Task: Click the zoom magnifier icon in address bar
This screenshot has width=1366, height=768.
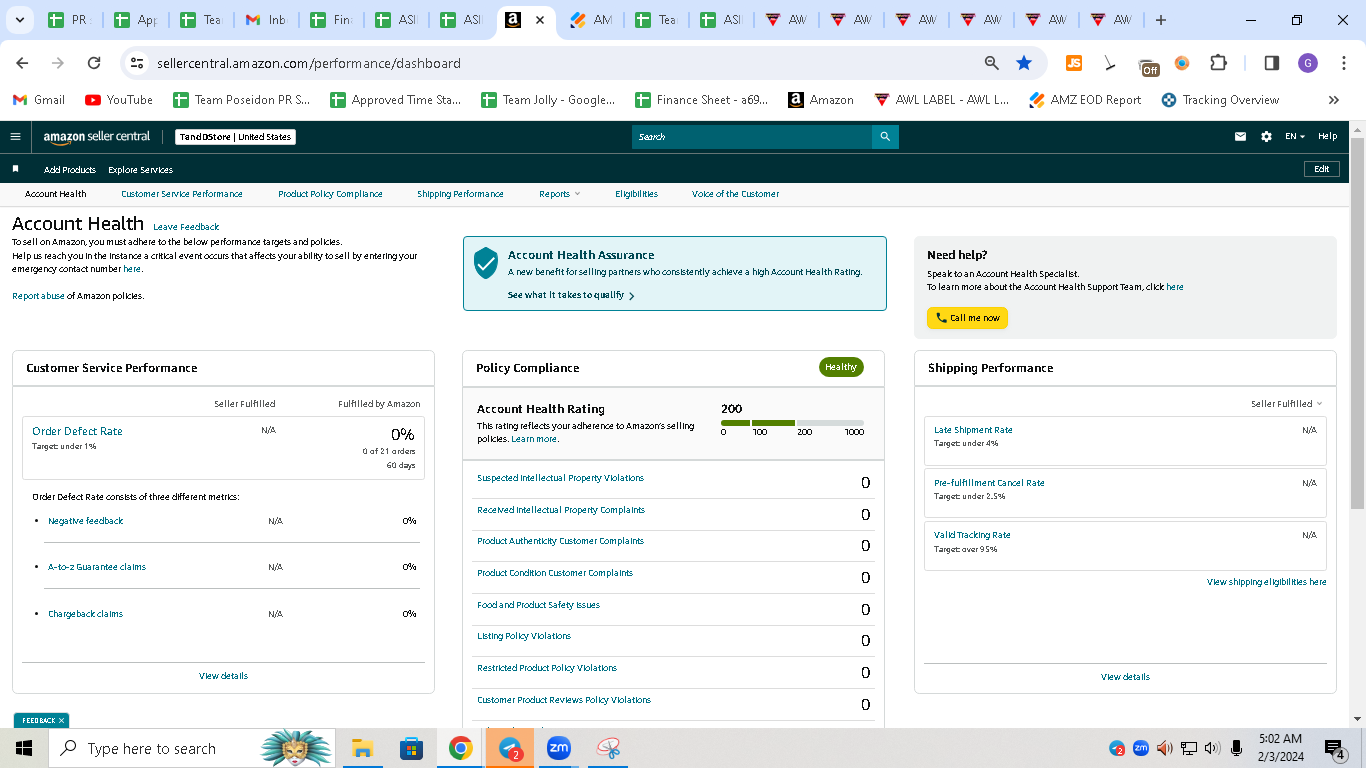Action: 992,63
